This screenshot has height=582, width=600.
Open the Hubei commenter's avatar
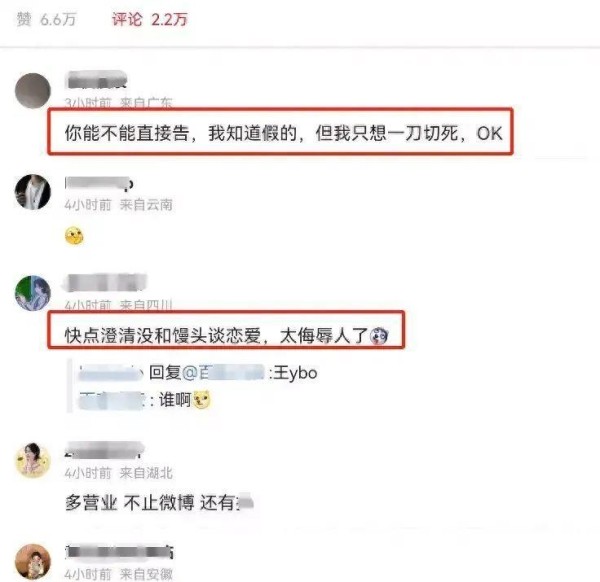point(33,460)
